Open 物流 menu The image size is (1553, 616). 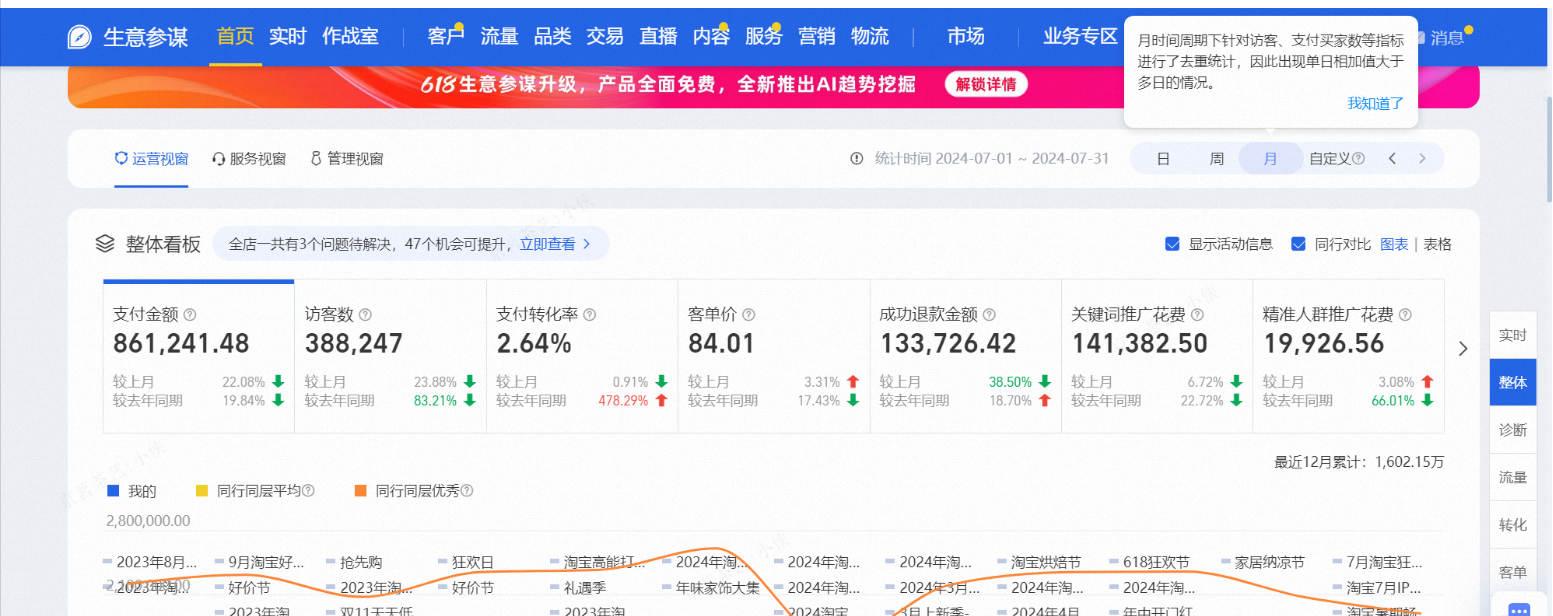[x=870, y=37]
